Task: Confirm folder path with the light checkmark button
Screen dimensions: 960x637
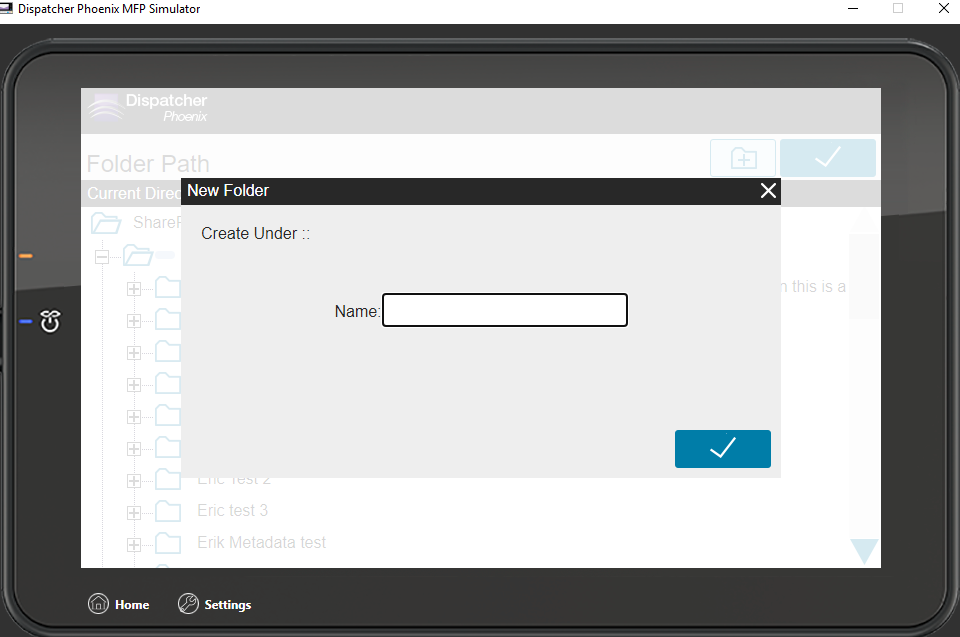Action: click(828, 158)
